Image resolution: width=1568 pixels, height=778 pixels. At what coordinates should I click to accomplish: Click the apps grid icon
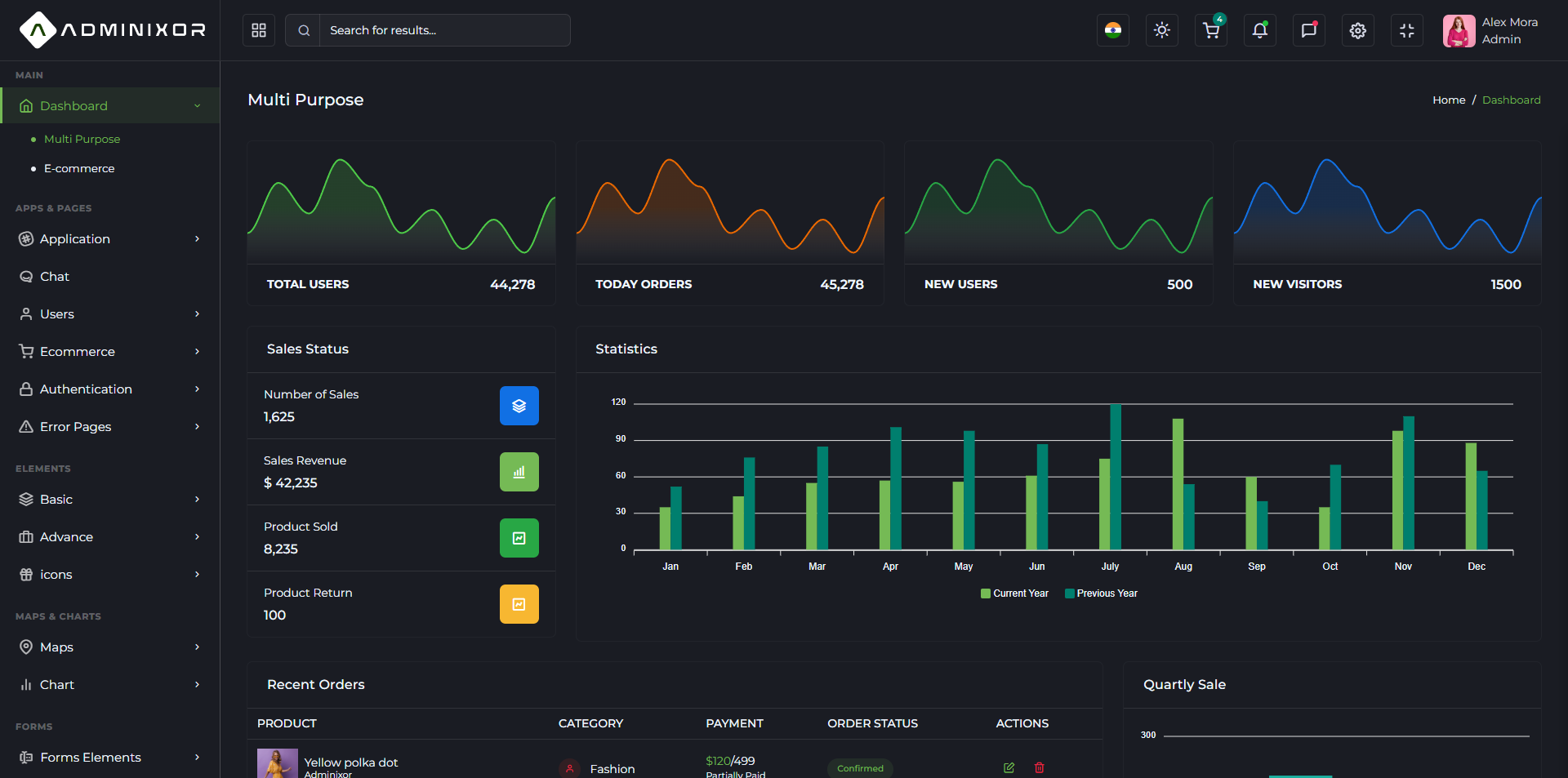tap(259, 30)
